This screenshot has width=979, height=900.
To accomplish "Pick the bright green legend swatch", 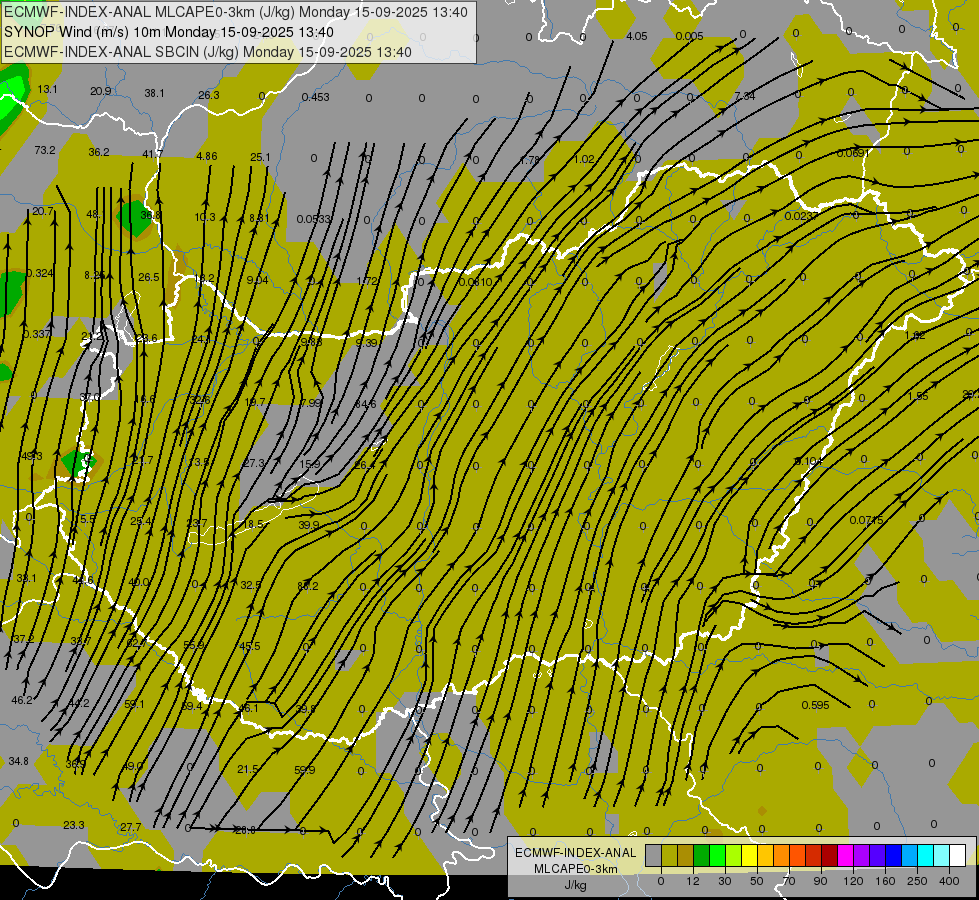I will coord(717,855).
